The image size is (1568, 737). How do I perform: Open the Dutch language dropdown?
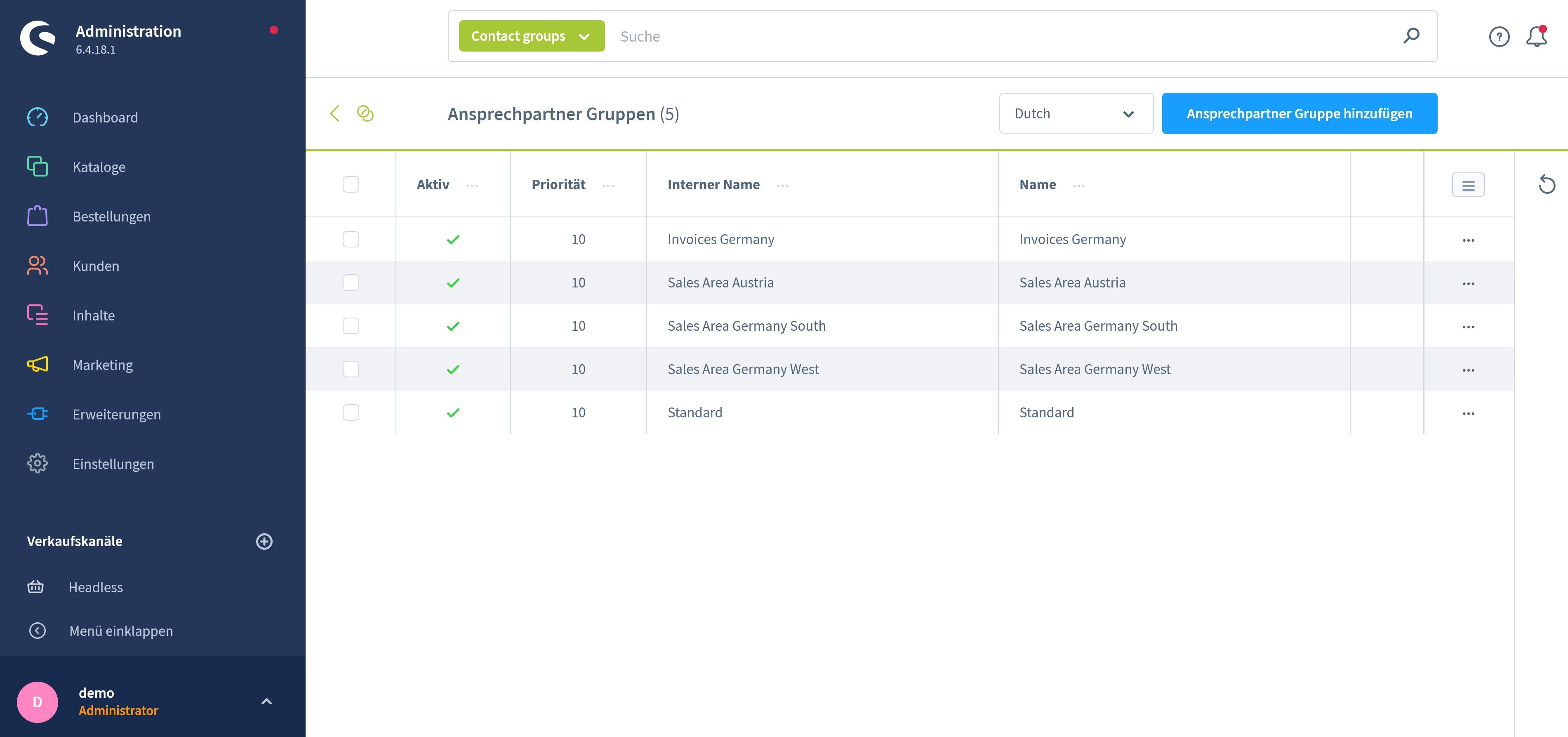coord(1076,113)
